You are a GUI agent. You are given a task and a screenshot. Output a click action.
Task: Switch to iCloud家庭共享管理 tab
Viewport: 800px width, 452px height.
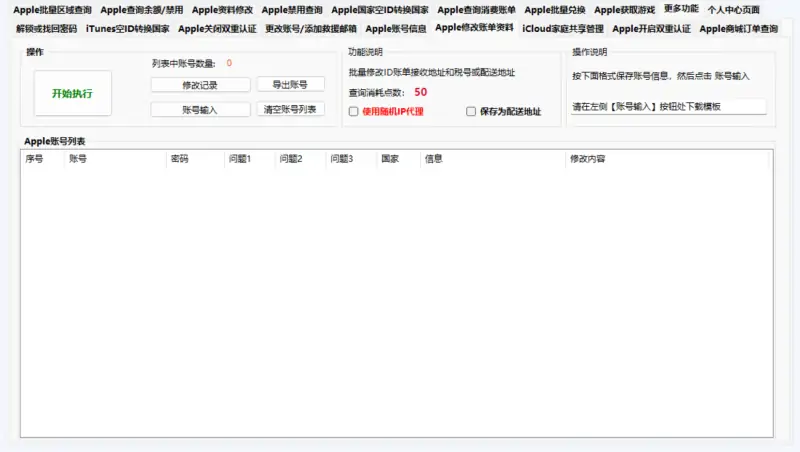pos(563,29)
